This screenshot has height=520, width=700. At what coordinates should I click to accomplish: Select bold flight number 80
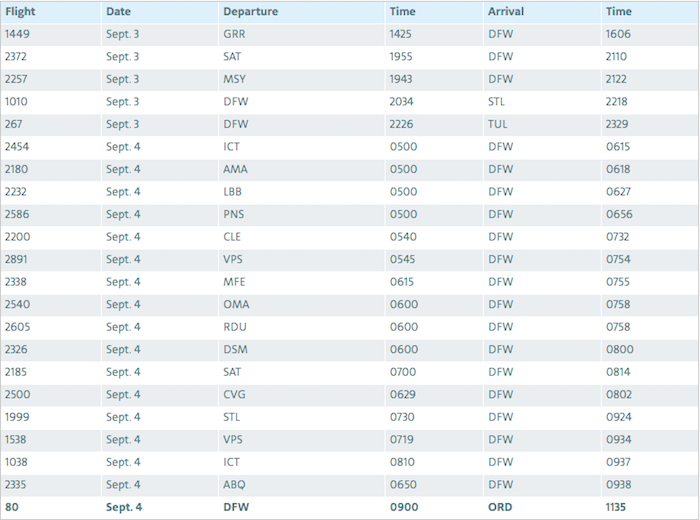(12, 508)
